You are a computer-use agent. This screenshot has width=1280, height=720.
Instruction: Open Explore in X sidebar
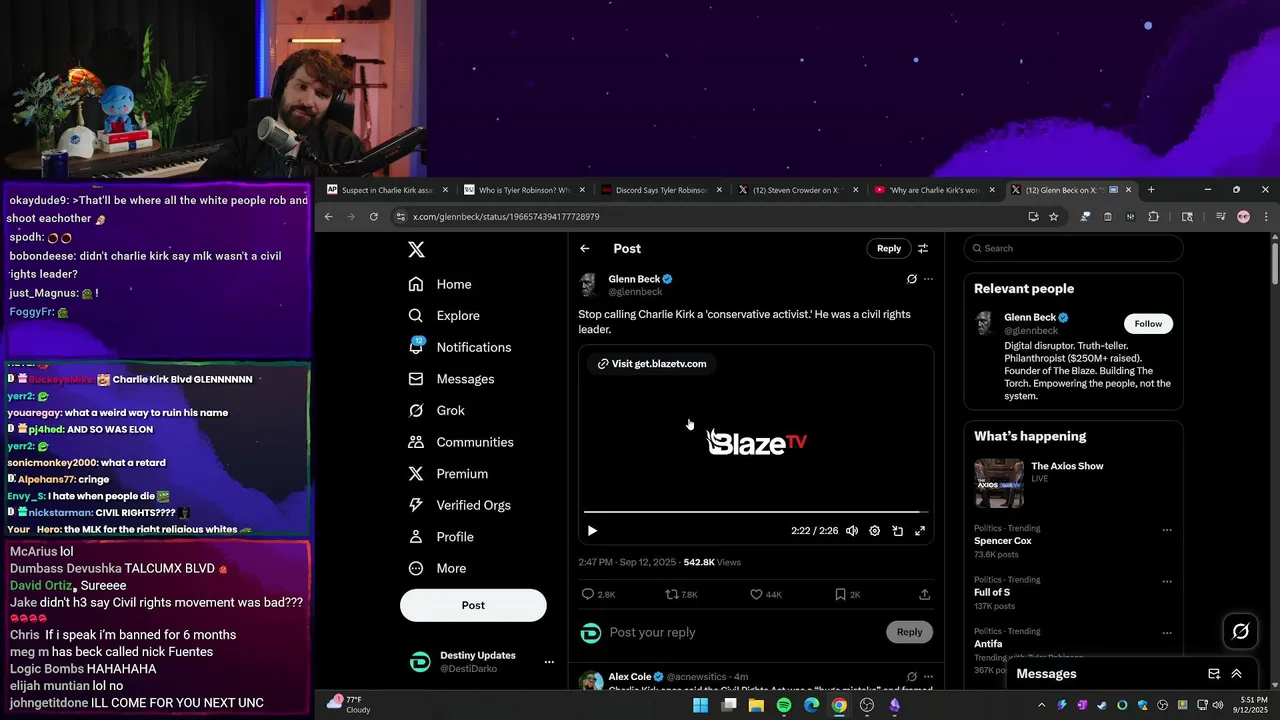pos(444,316)
